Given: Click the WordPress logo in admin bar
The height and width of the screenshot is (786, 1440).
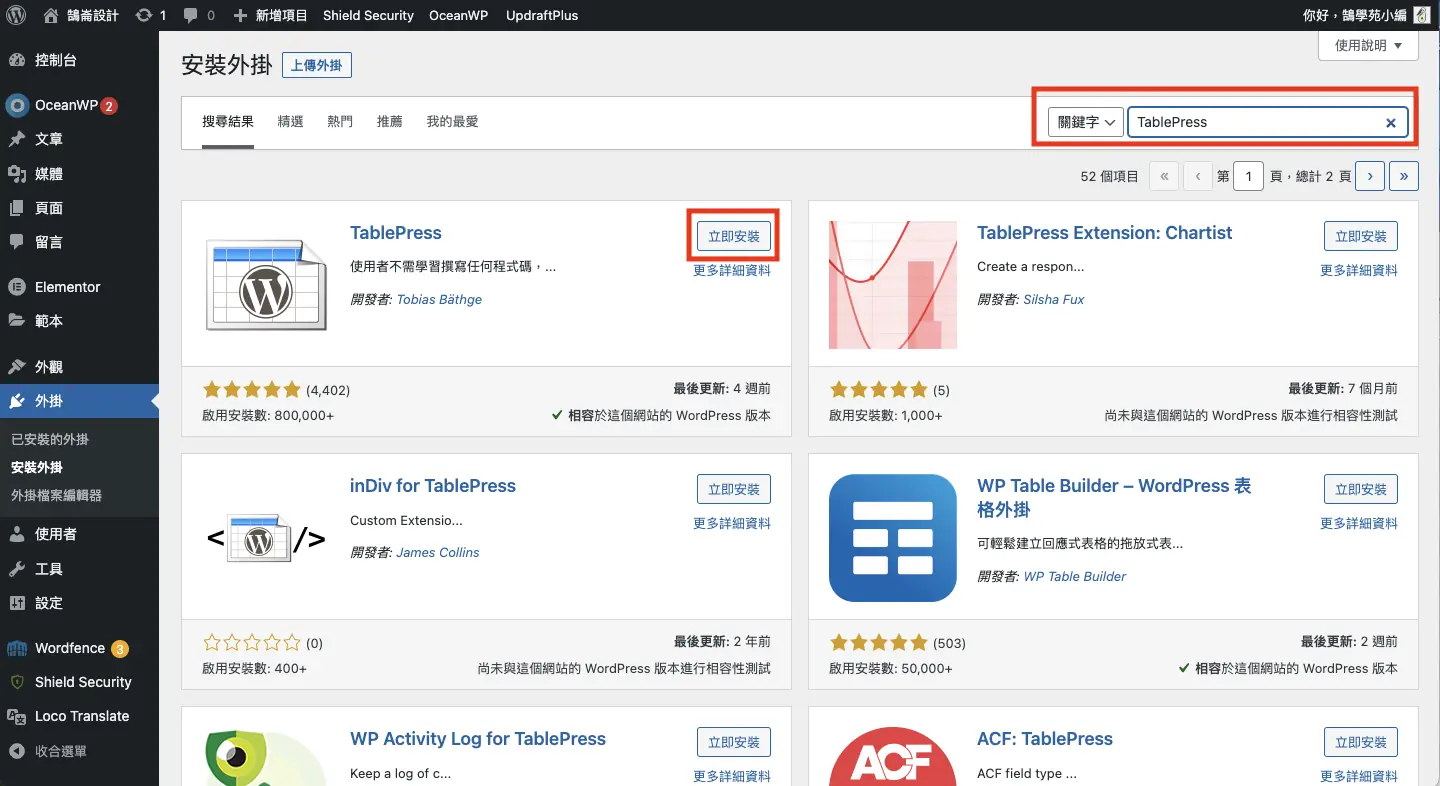Looking at the screenshot, I should 16,15.
